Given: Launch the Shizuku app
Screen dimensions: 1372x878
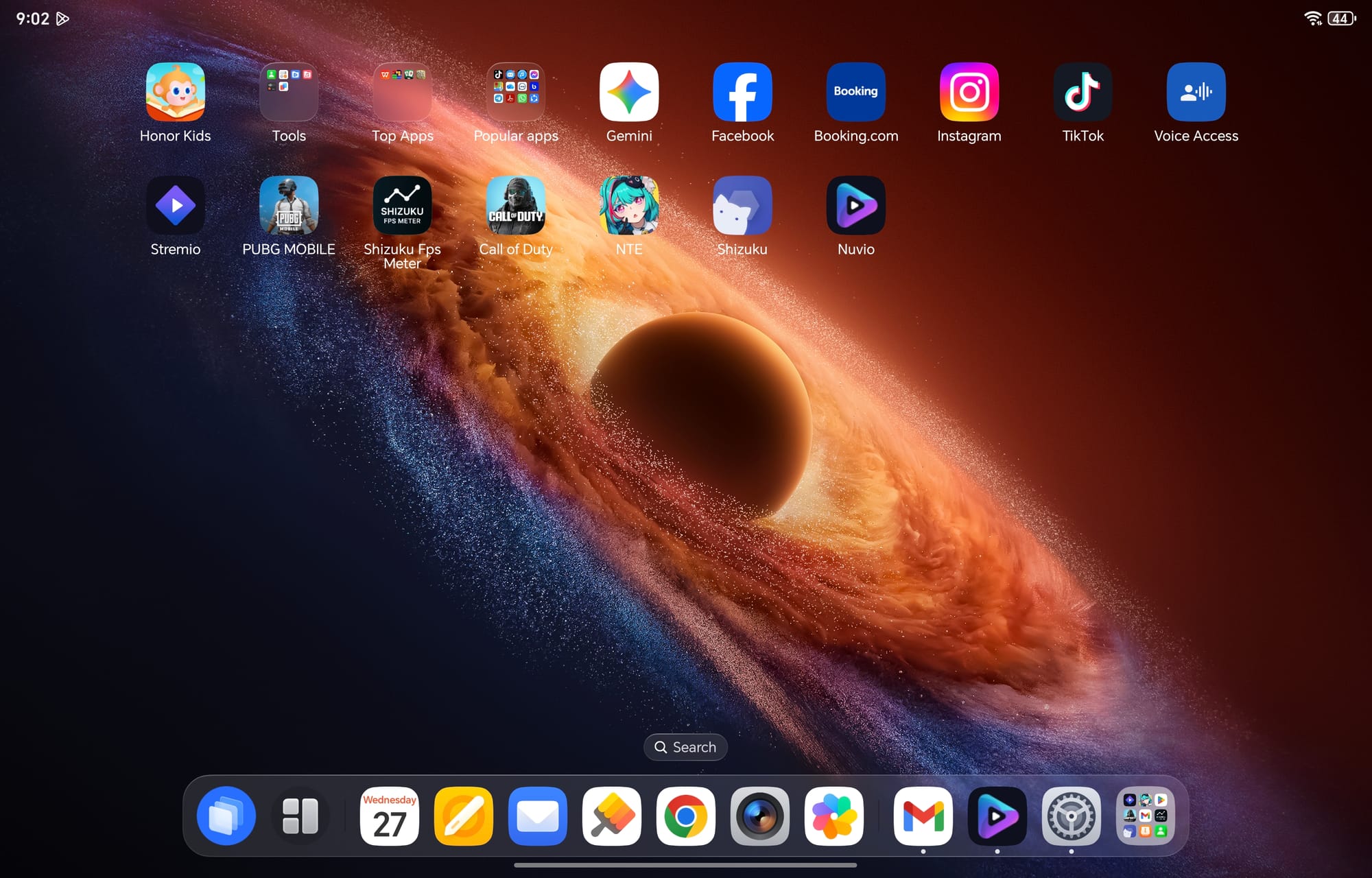Looking at the screenshot, I should pos(743,205).
